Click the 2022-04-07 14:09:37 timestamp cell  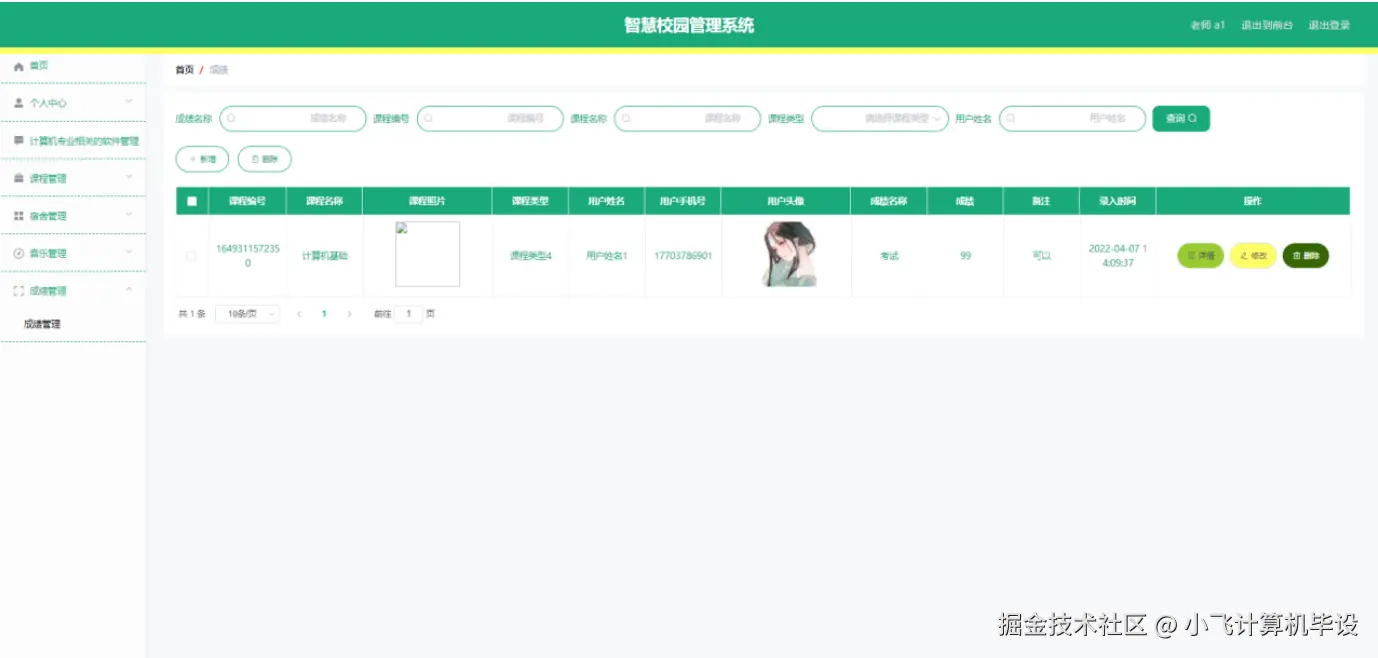[1118, 256]
